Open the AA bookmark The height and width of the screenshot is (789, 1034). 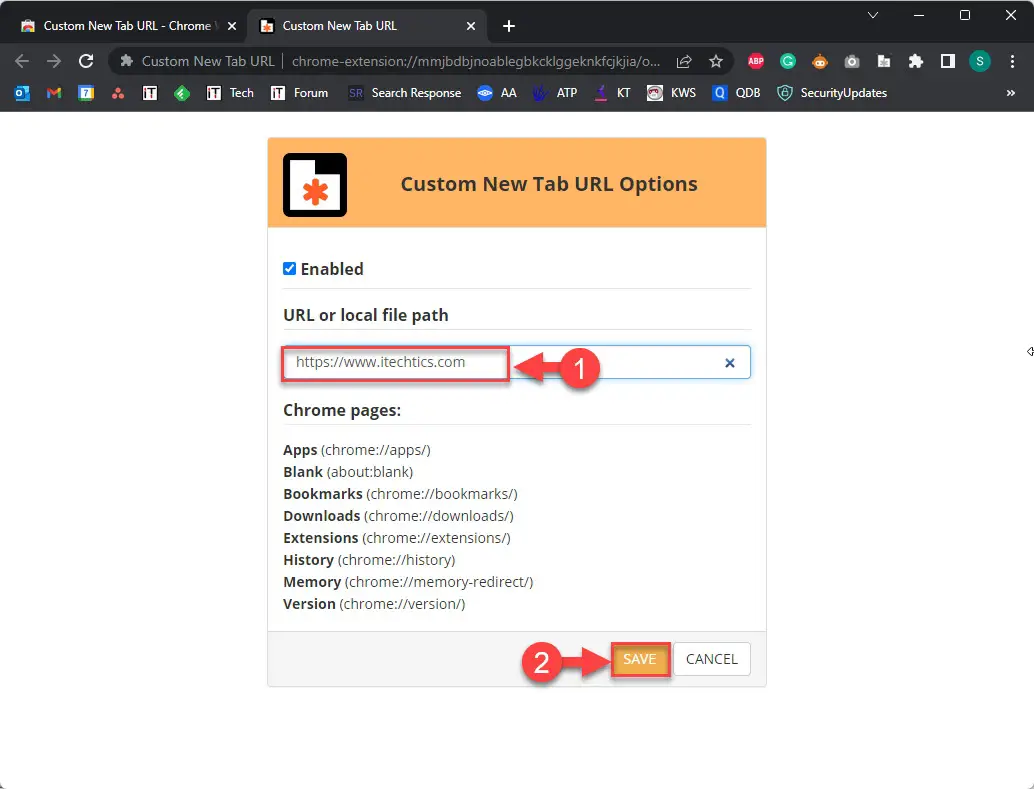pos(497,93)
